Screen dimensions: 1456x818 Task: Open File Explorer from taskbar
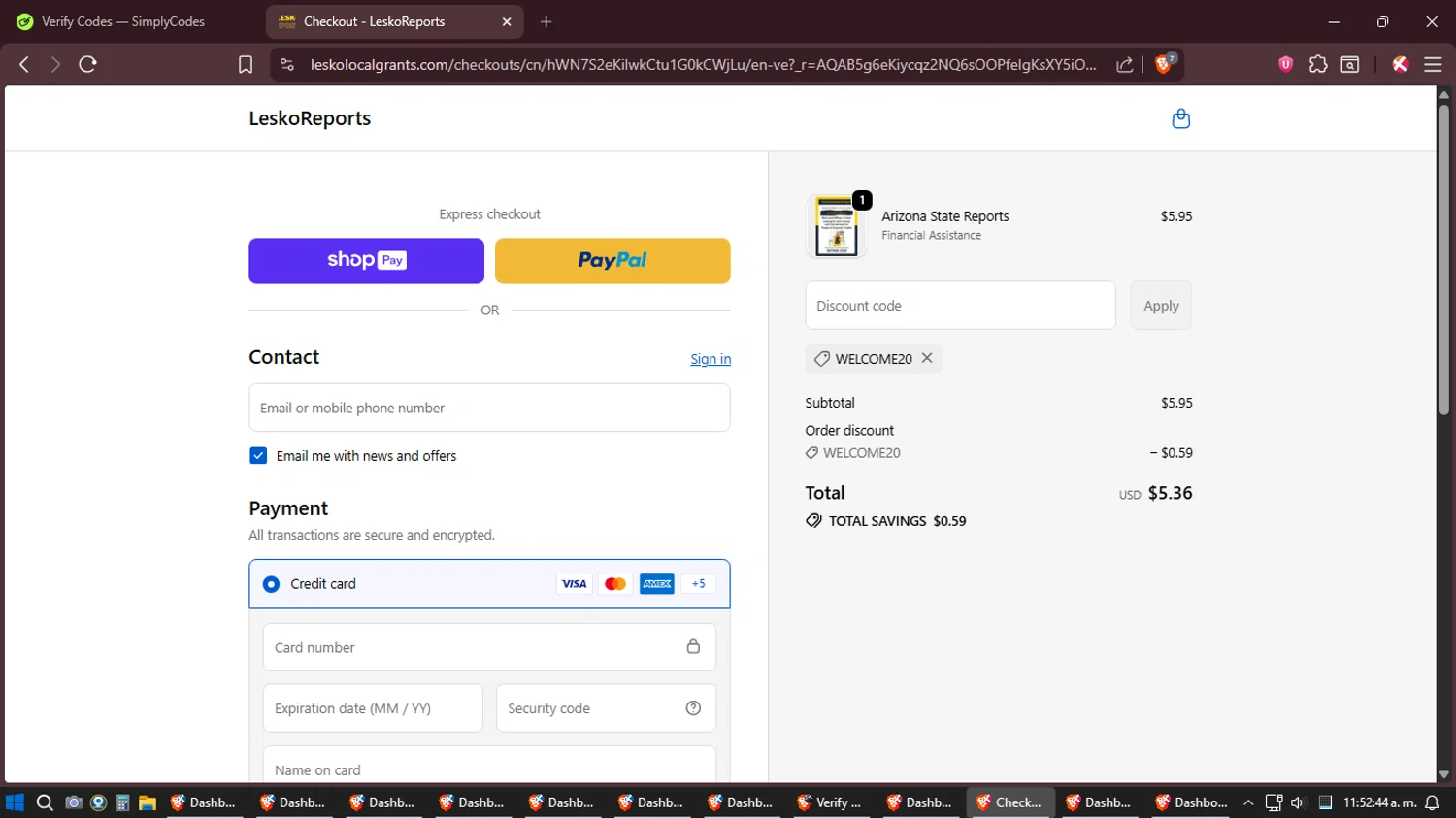click(148, 802)
